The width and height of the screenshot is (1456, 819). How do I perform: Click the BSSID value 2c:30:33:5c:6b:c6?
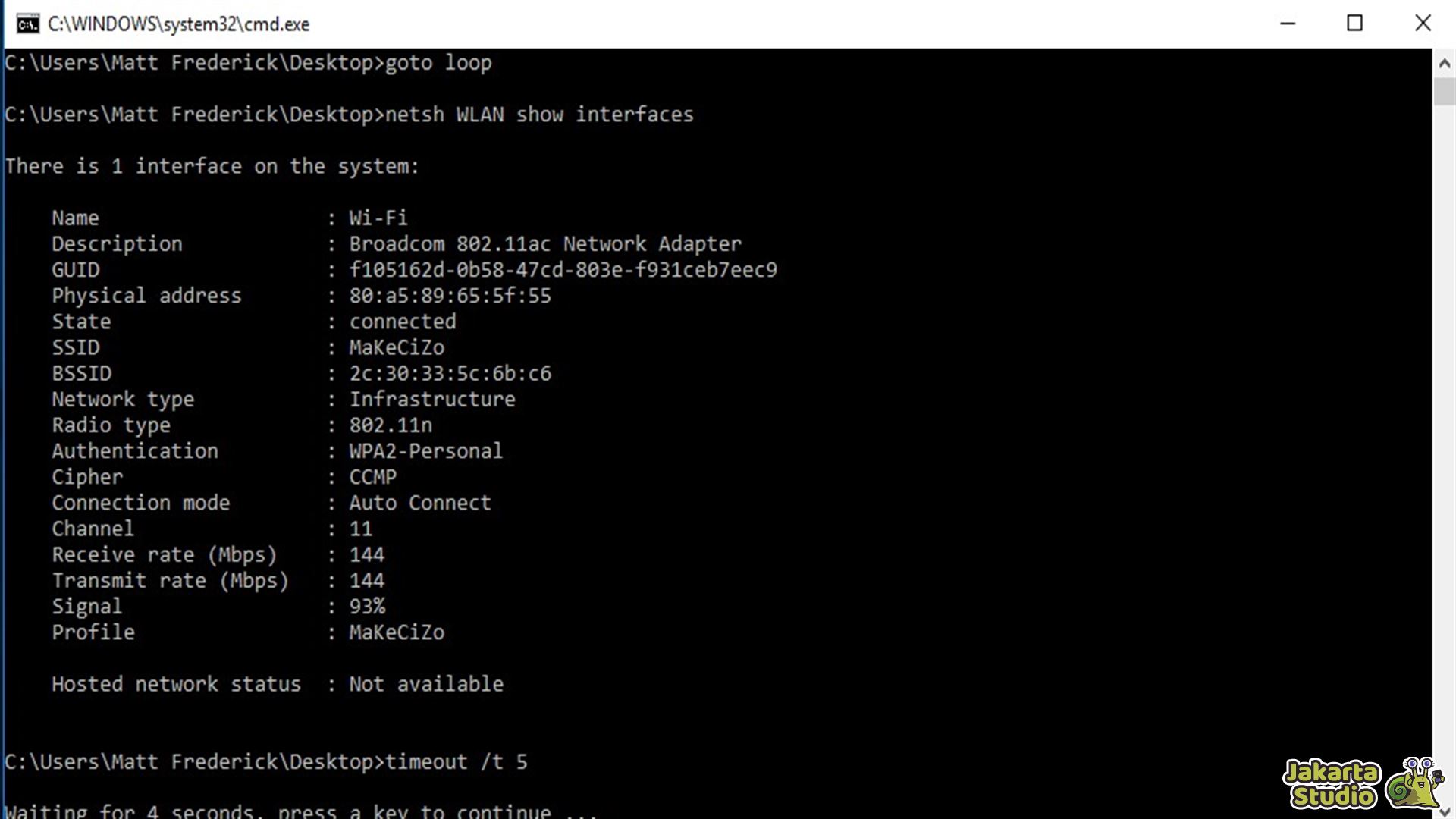coord(450,373)
